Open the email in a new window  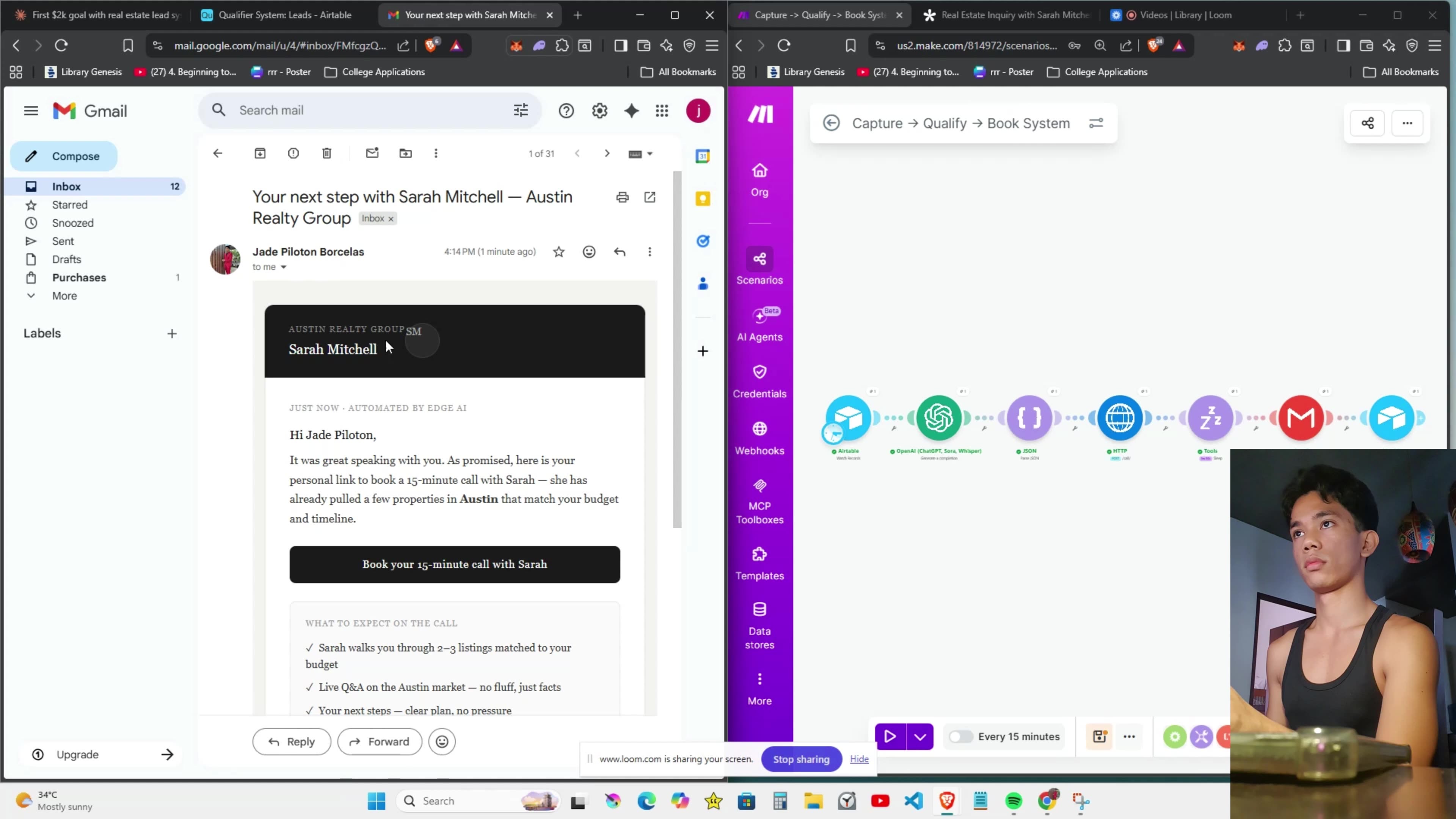click(x=650, y=197)
